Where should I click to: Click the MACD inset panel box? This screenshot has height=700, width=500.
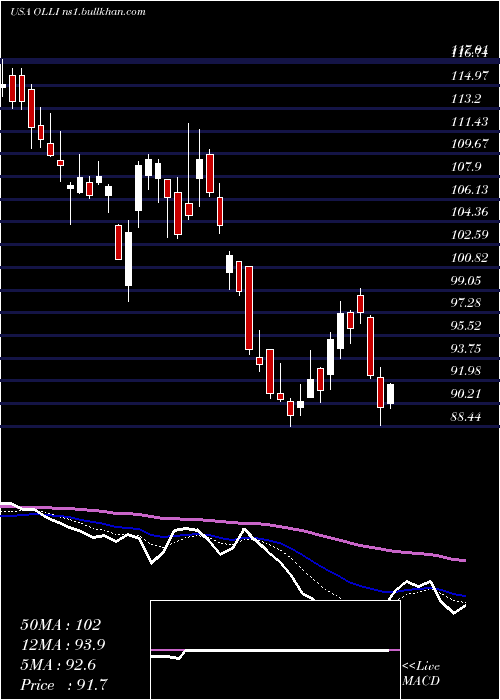click(x=275, y=650)
